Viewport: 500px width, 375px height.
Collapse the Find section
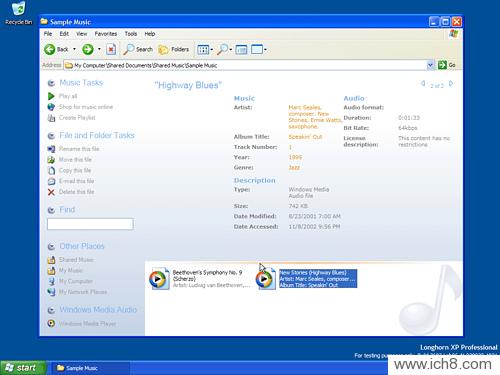pyautogui.click(x=51, y=210)
